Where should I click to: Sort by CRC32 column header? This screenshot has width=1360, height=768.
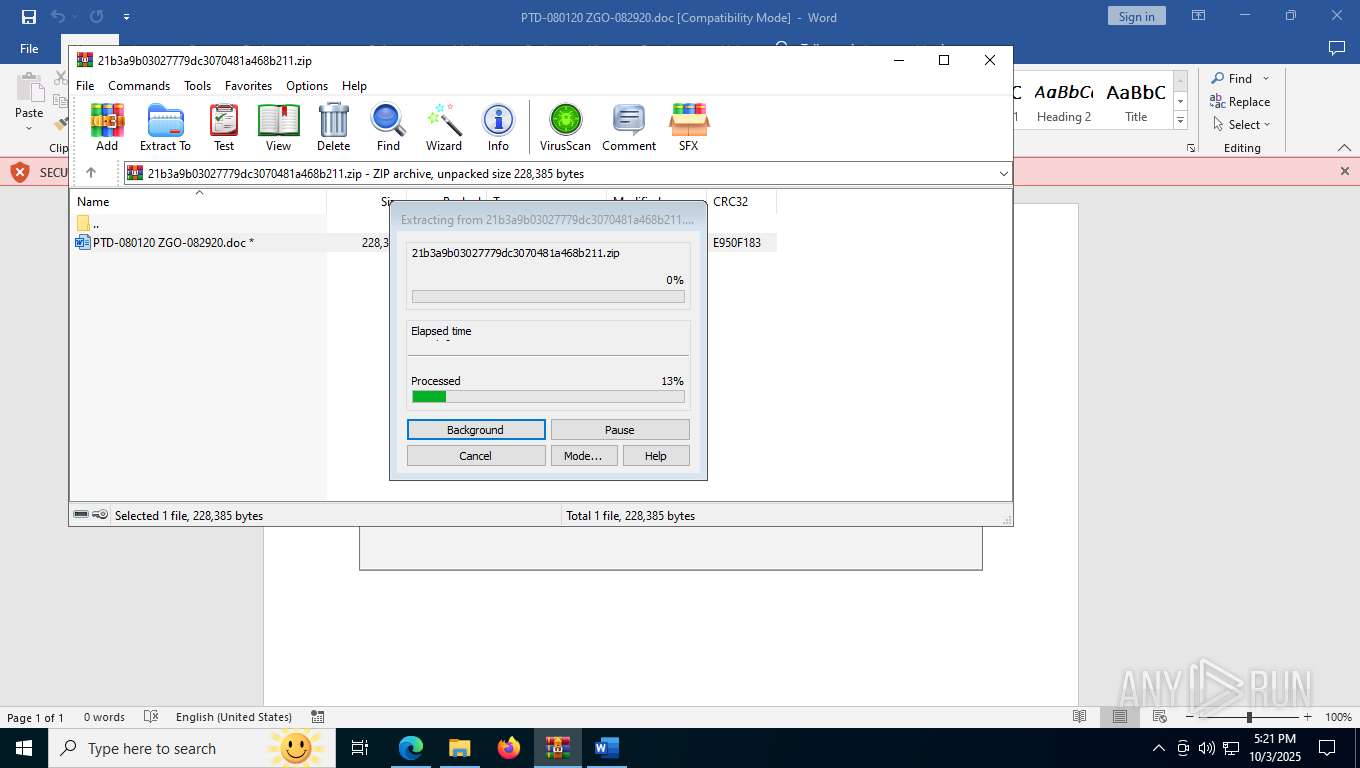click(x=741, y=202)
